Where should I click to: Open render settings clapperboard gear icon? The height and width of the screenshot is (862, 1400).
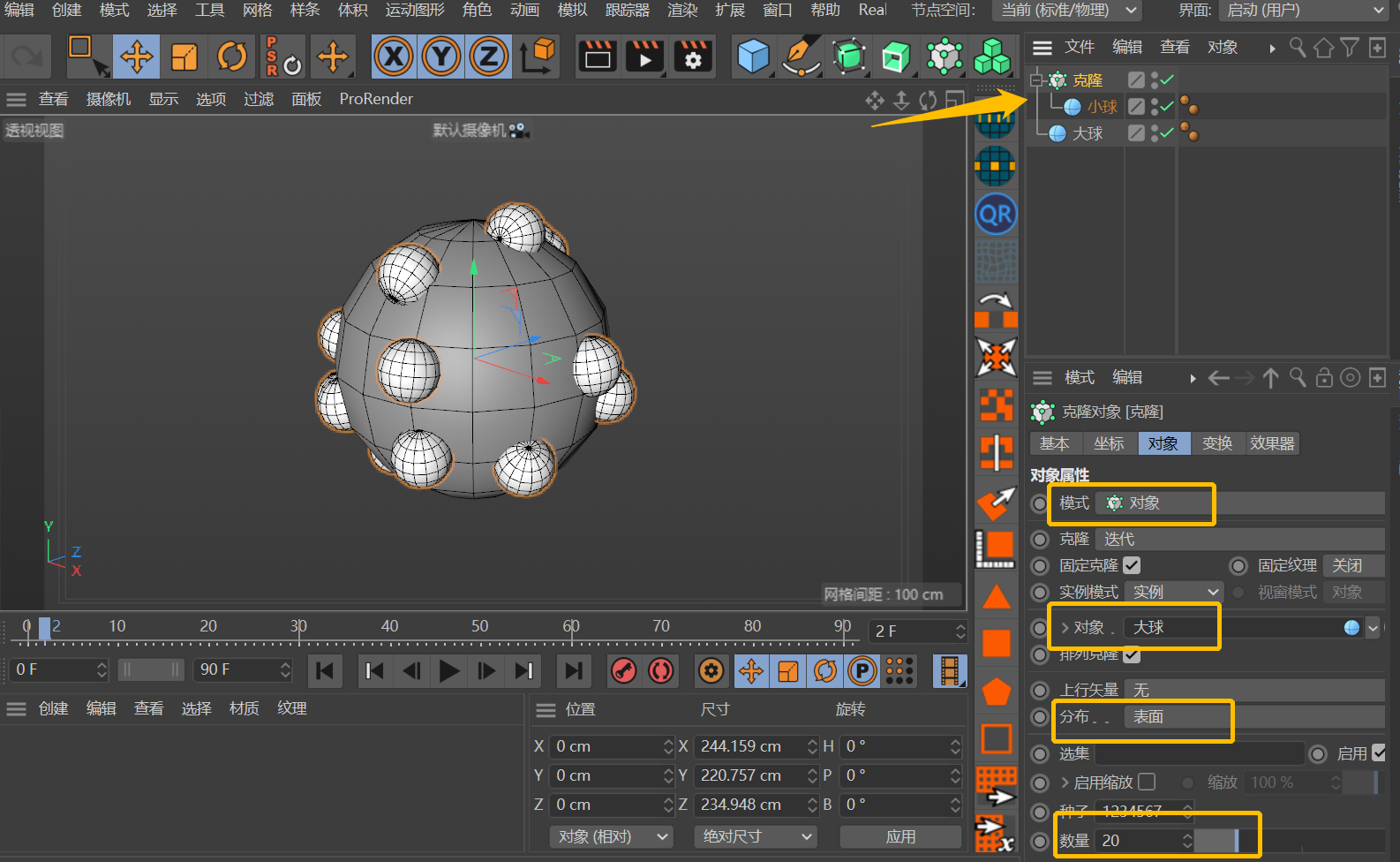[693, 57]
